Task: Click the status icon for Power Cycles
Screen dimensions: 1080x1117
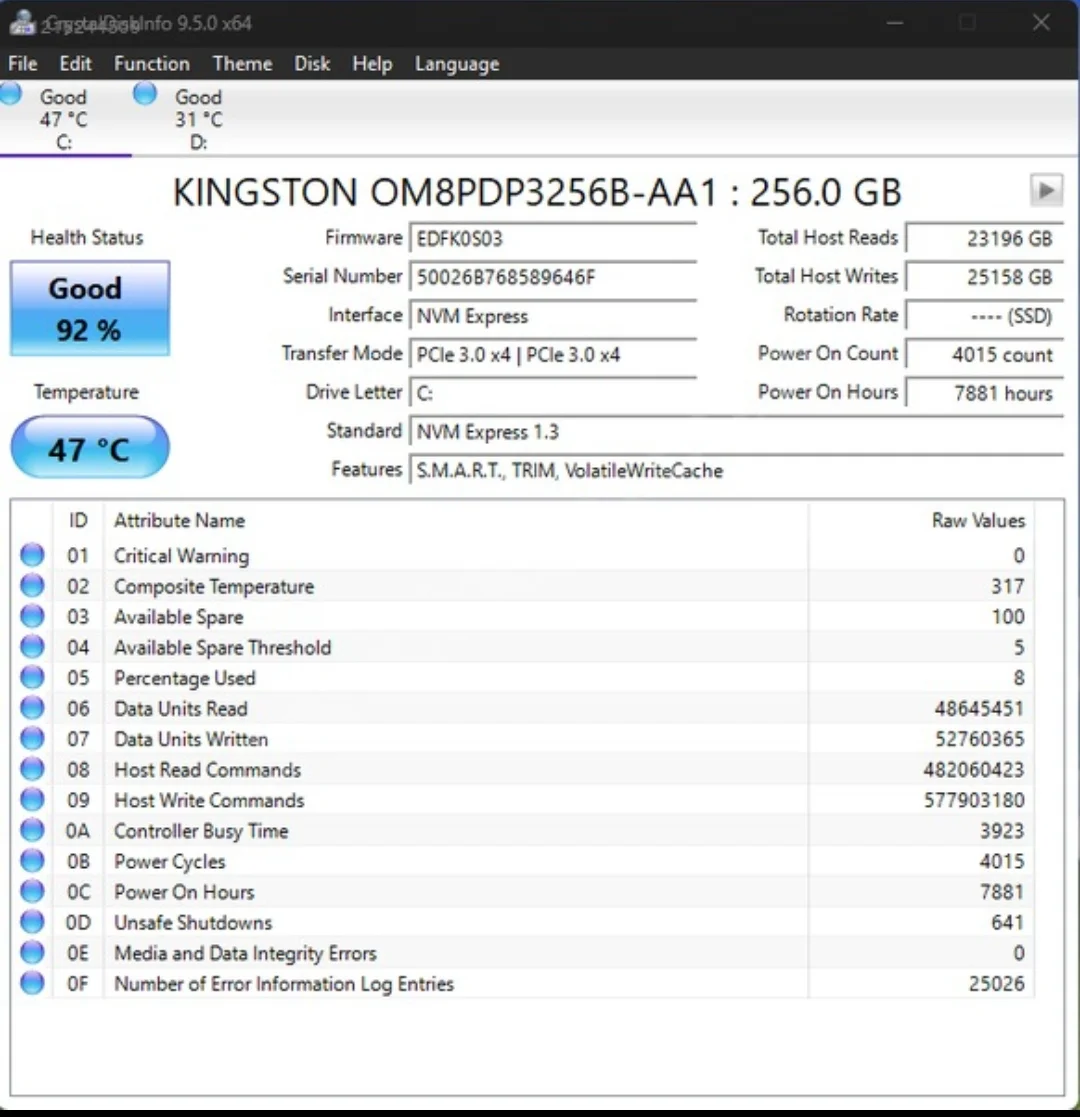Action: point(32,861)
